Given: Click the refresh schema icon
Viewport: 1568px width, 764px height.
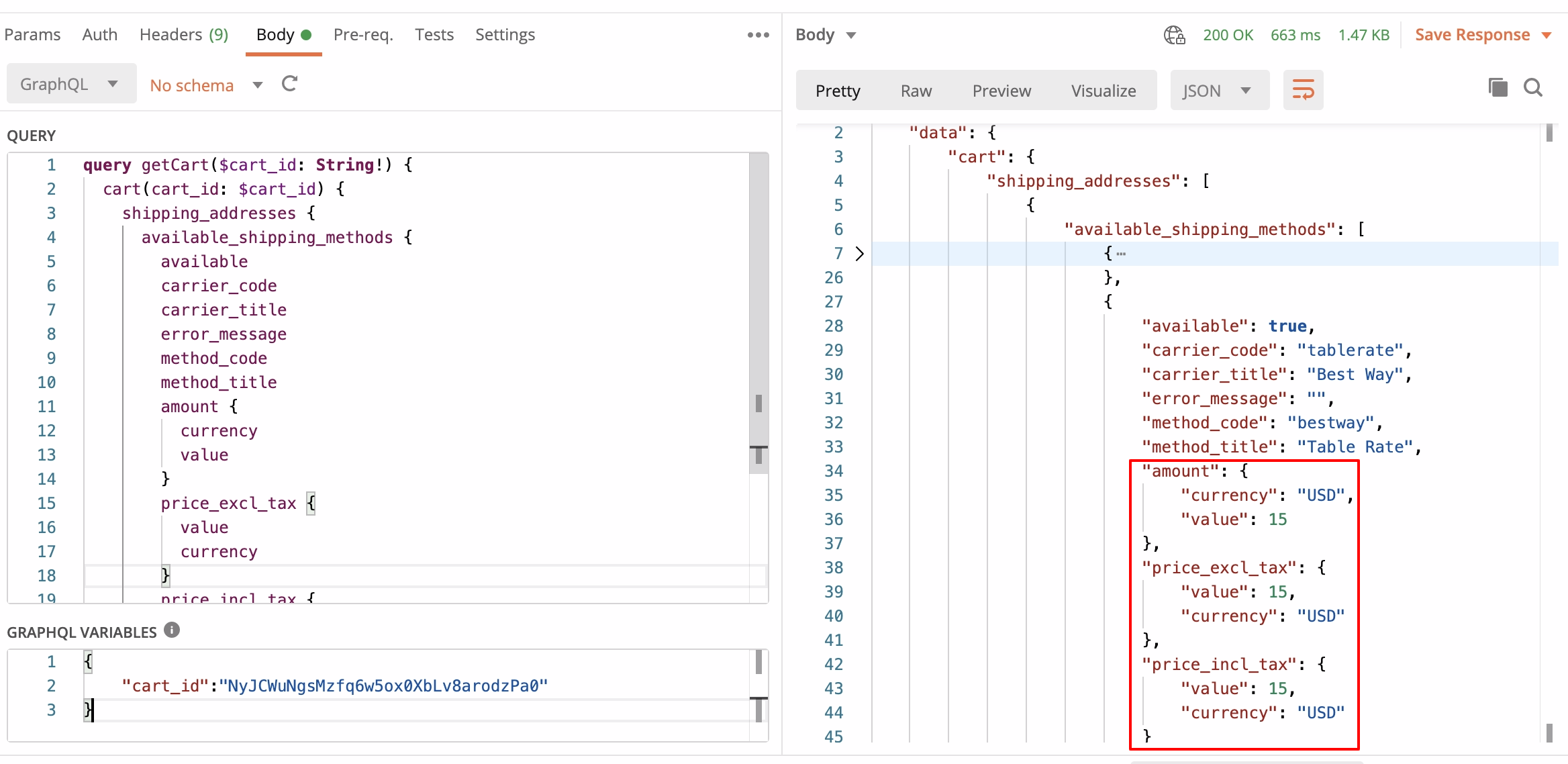Looking at the screenshot, I should (x=290, y=85).
